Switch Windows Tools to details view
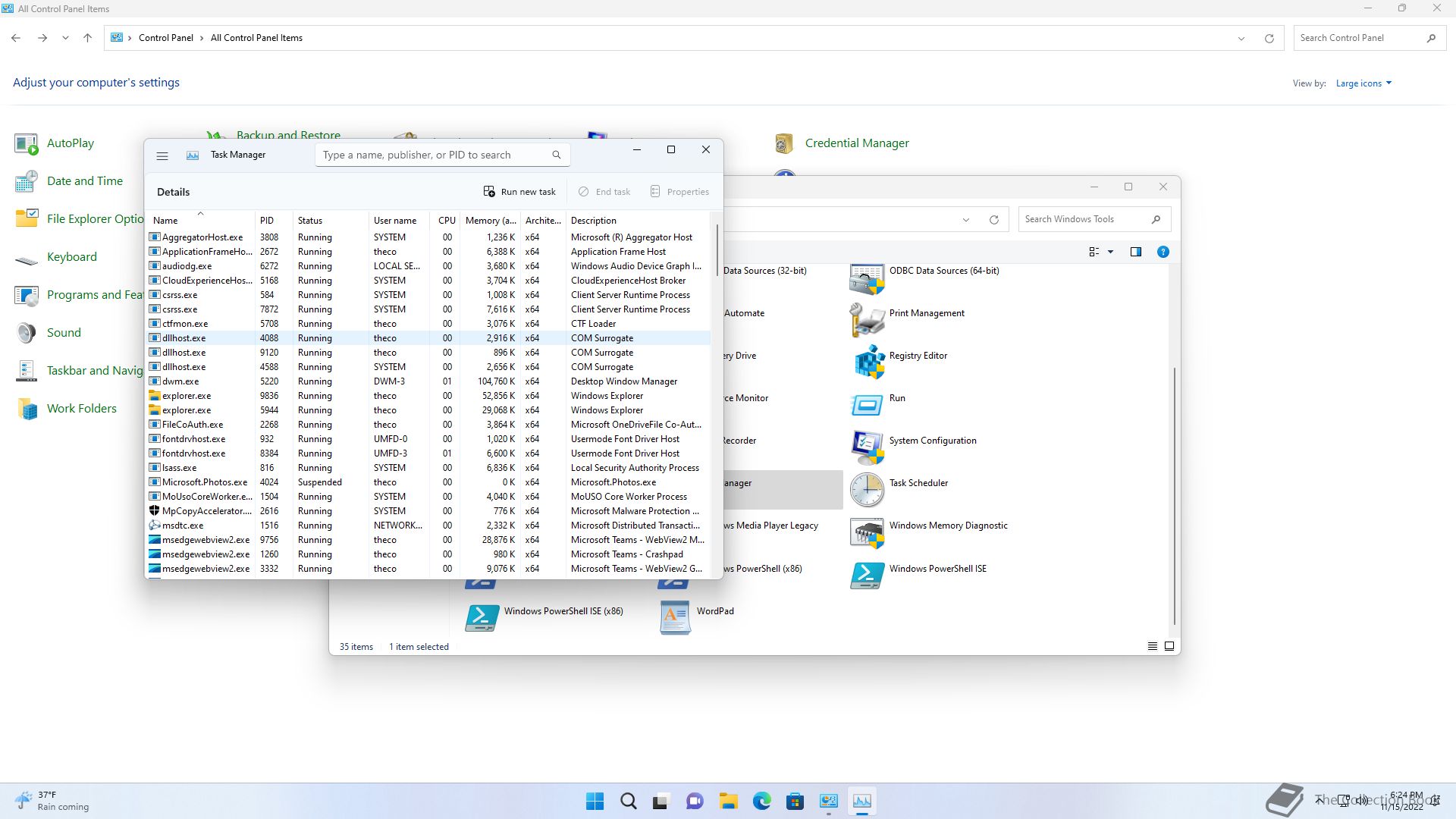This screenshot has width=1456, height=819. tap(1152, 647)
